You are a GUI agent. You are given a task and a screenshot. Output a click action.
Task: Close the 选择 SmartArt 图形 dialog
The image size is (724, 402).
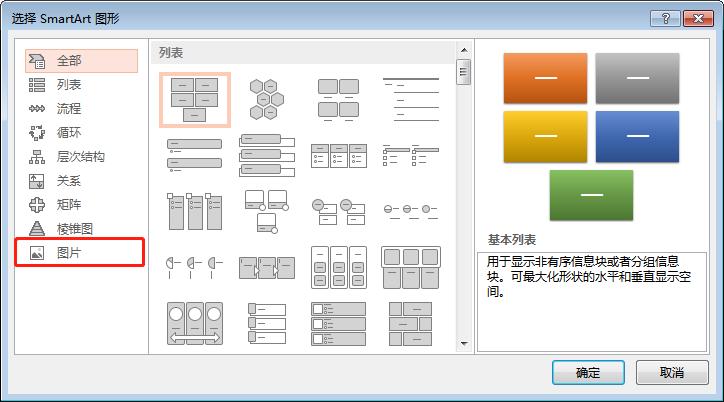pos(699,18)
